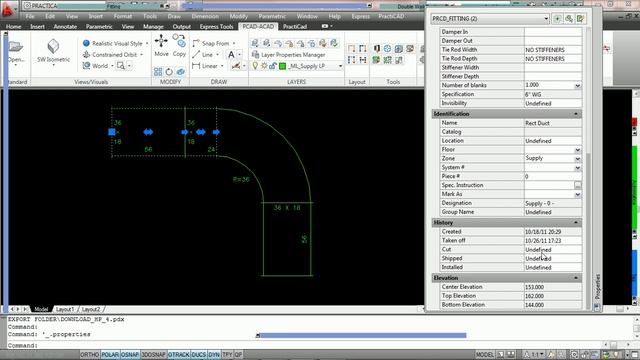Image resolution: width=640 pixels, height=360 pixels.
Task: Switch to the Layout2 tab
Action: (x=91, y=309)
